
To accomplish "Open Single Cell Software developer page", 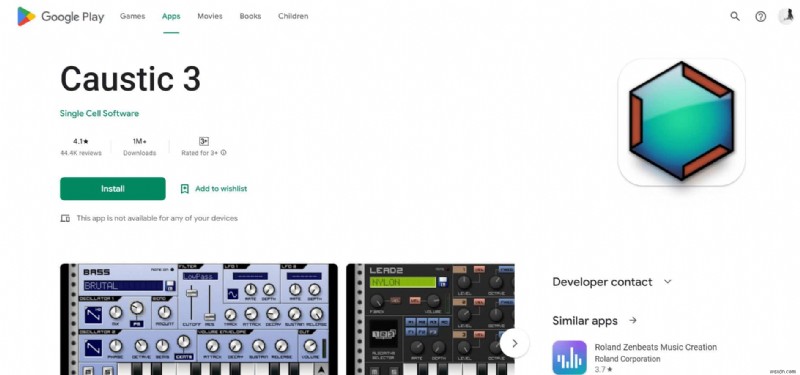I will click(x=99, y=113).
